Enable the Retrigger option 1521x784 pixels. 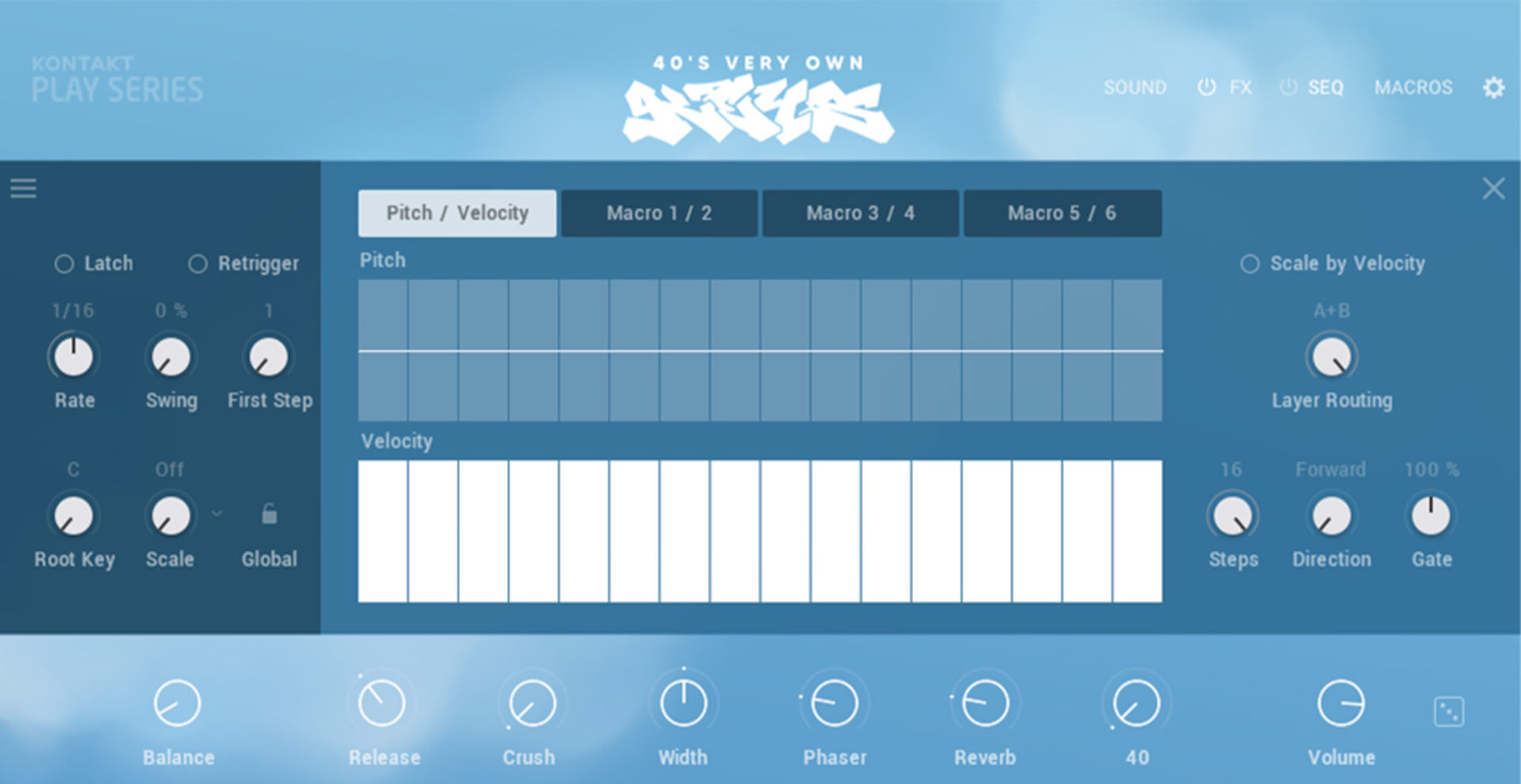pos(198,264)
